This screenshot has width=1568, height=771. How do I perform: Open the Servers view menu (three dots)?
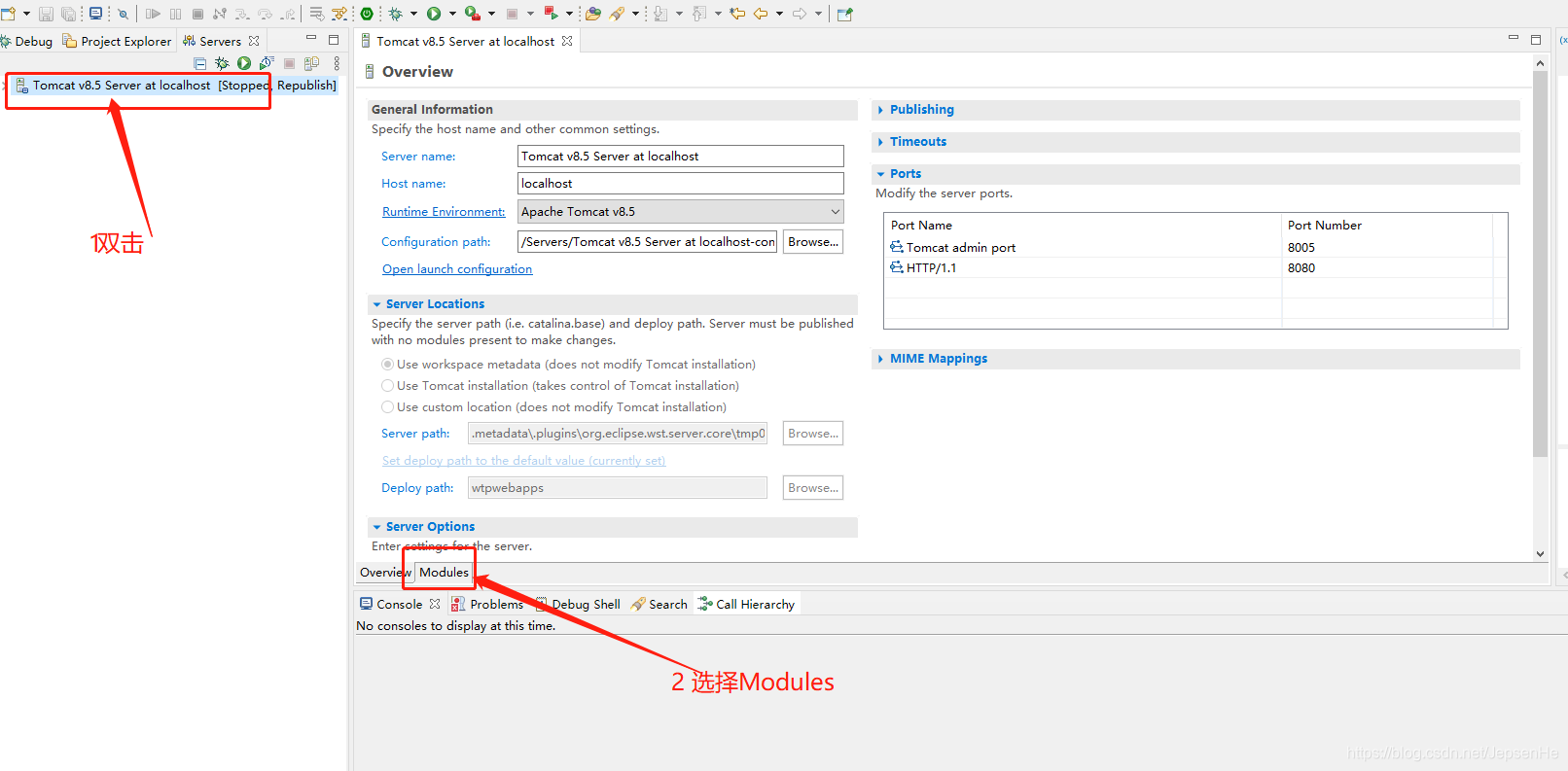coord(337,63)
